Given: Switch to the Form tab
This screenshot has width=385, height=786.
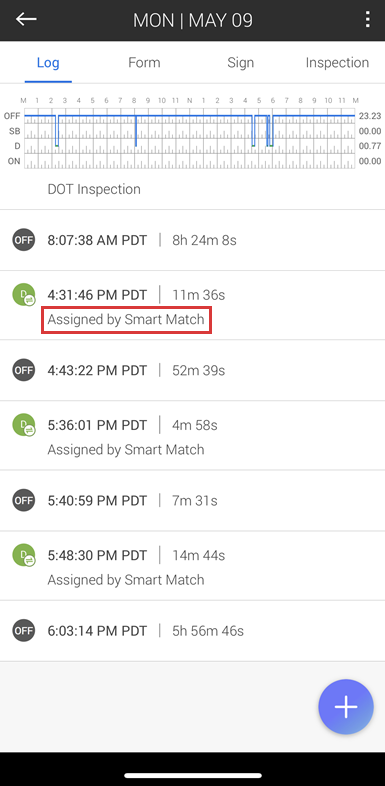Looking at the screenshot, I should 144,63.
